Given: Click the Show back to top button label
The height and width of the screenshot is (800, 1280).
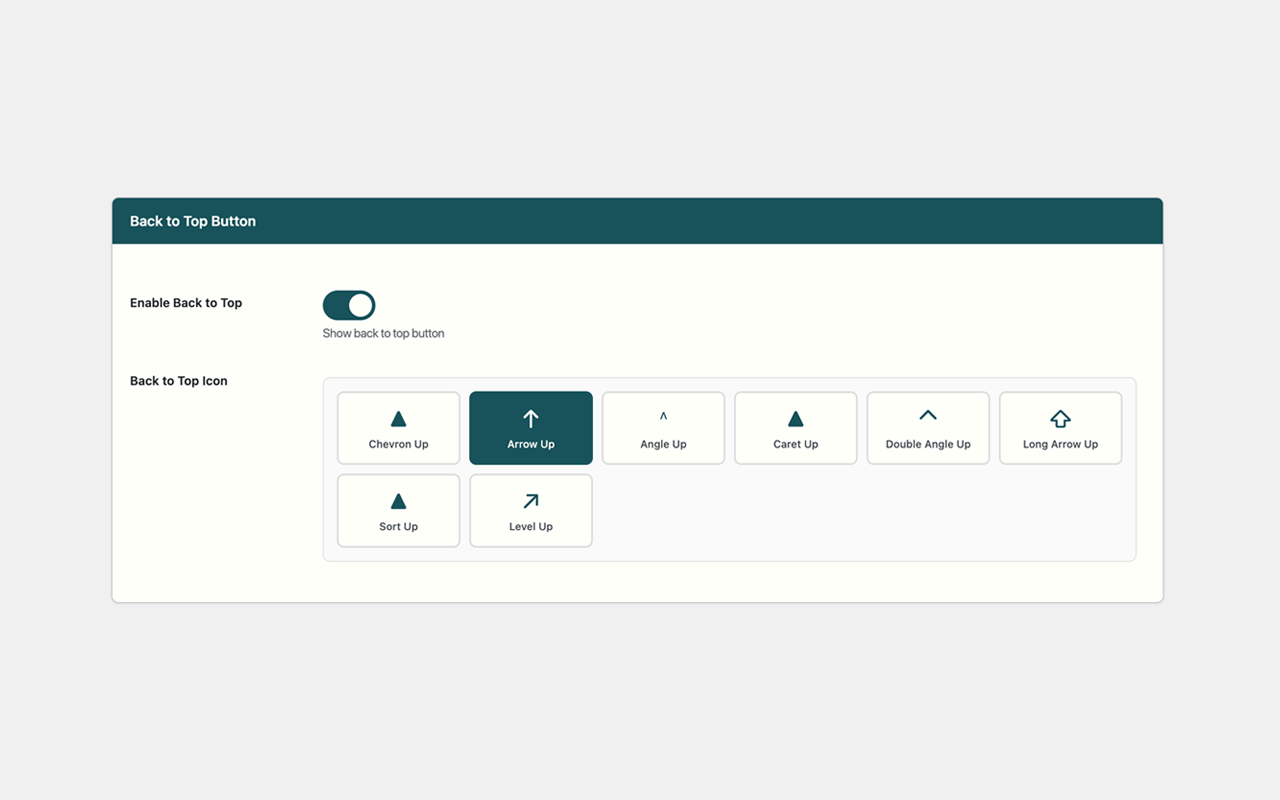Looking at the screenshot, I should 383,333.
